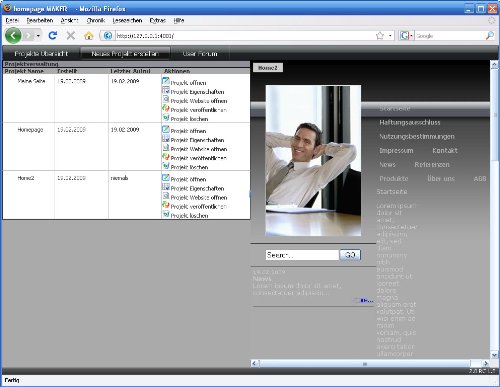Click Impressum link in preview
Screen dimensions: 500x387
click(x=396, y=151)
